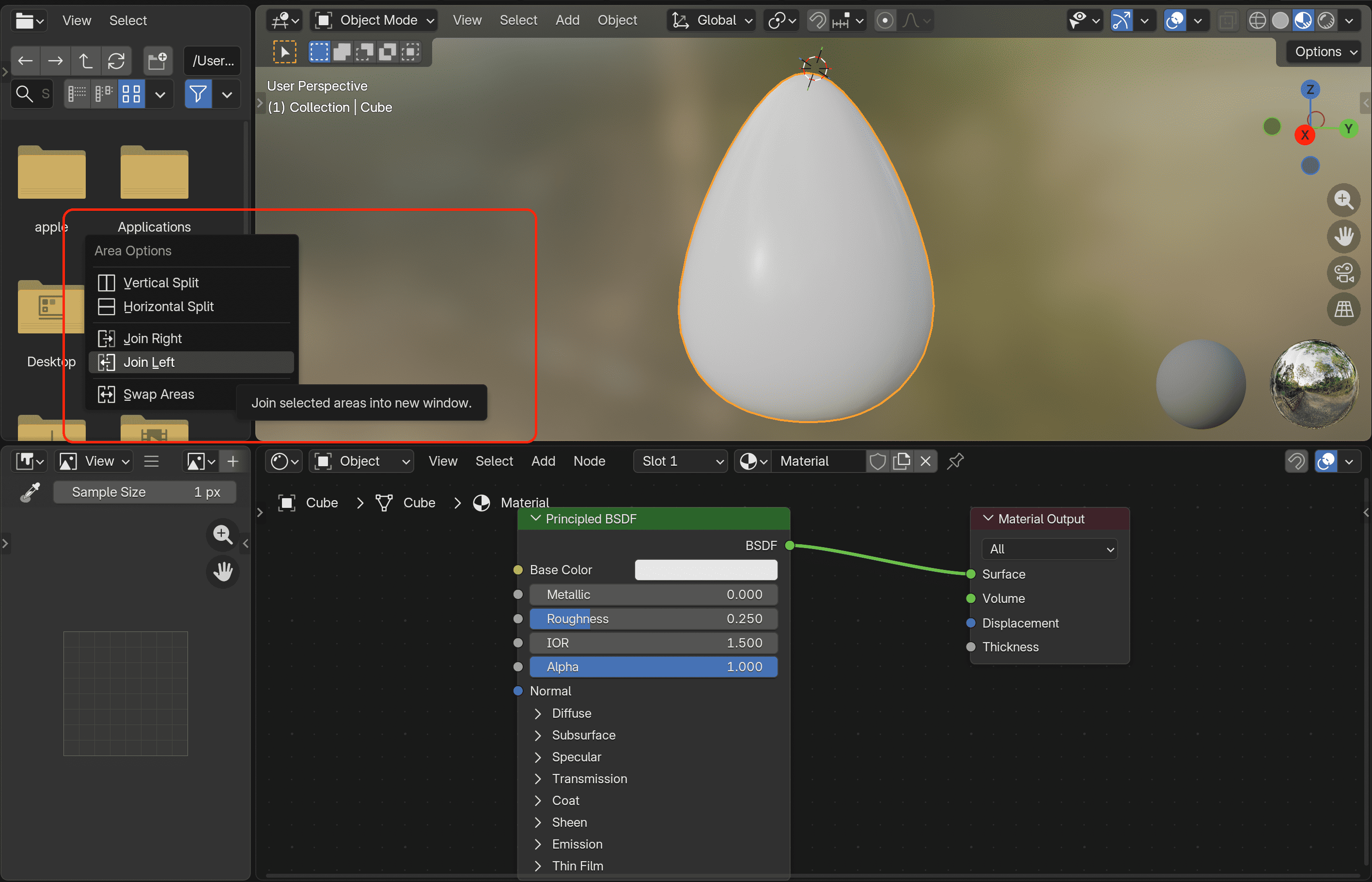Toggle pin icon in shader editor header

(x=955, y=461)
